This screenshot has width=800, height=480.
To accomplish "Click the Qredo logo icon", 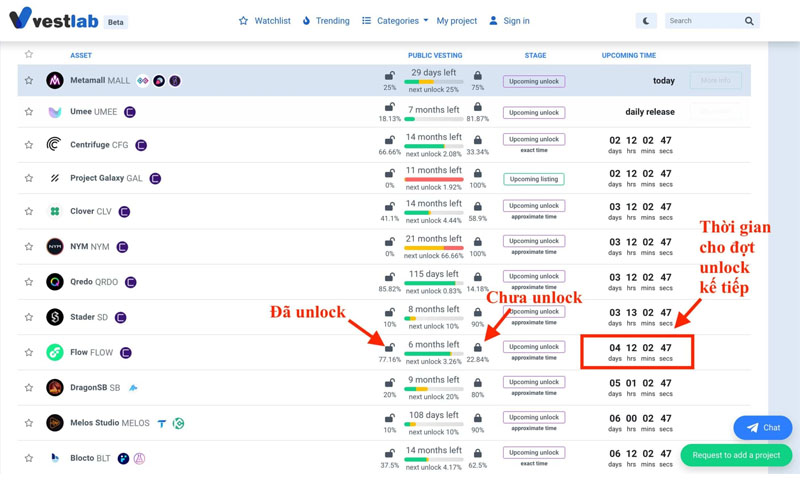I will point(55,282).
